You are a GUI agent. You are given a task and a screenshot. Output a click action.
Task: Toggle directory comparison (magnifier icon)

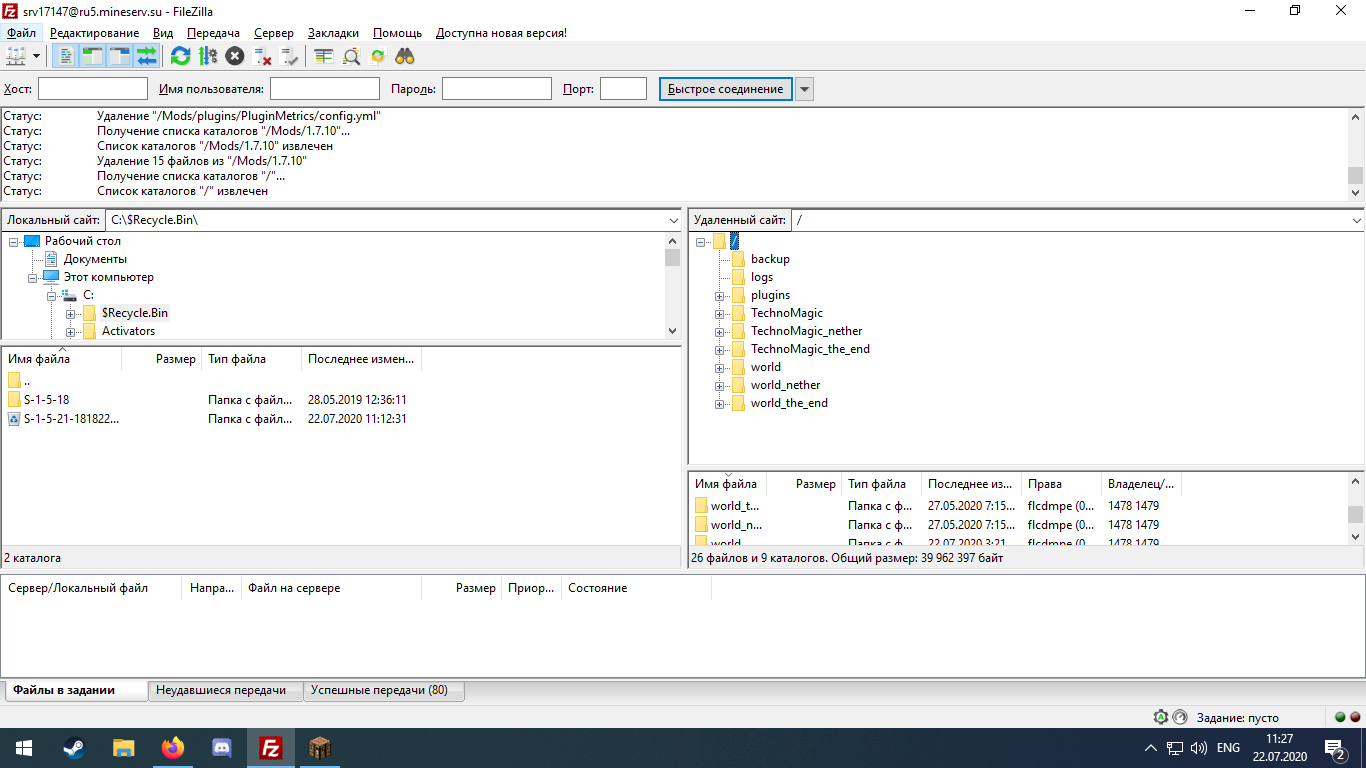[x=351, y=56]
